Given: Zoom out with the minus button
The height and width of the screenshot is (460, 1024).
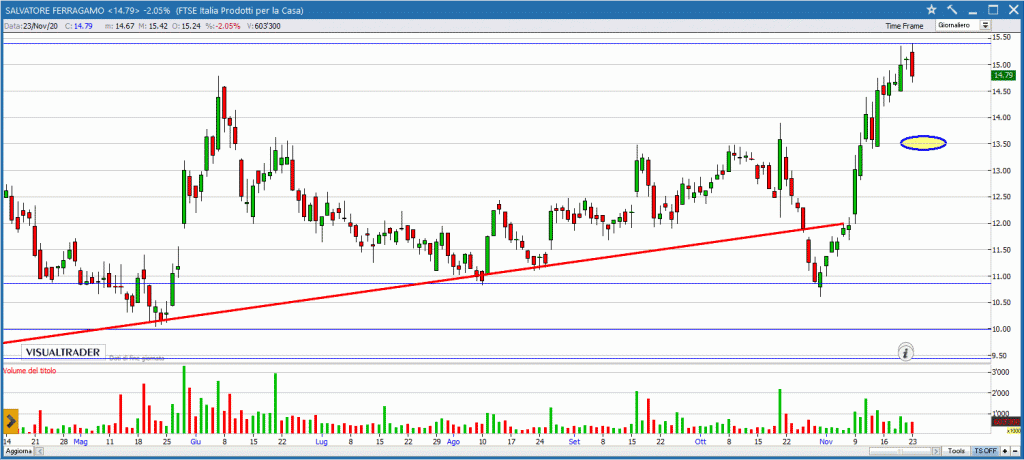Looking at the screenshot, I should (1015, 452).
